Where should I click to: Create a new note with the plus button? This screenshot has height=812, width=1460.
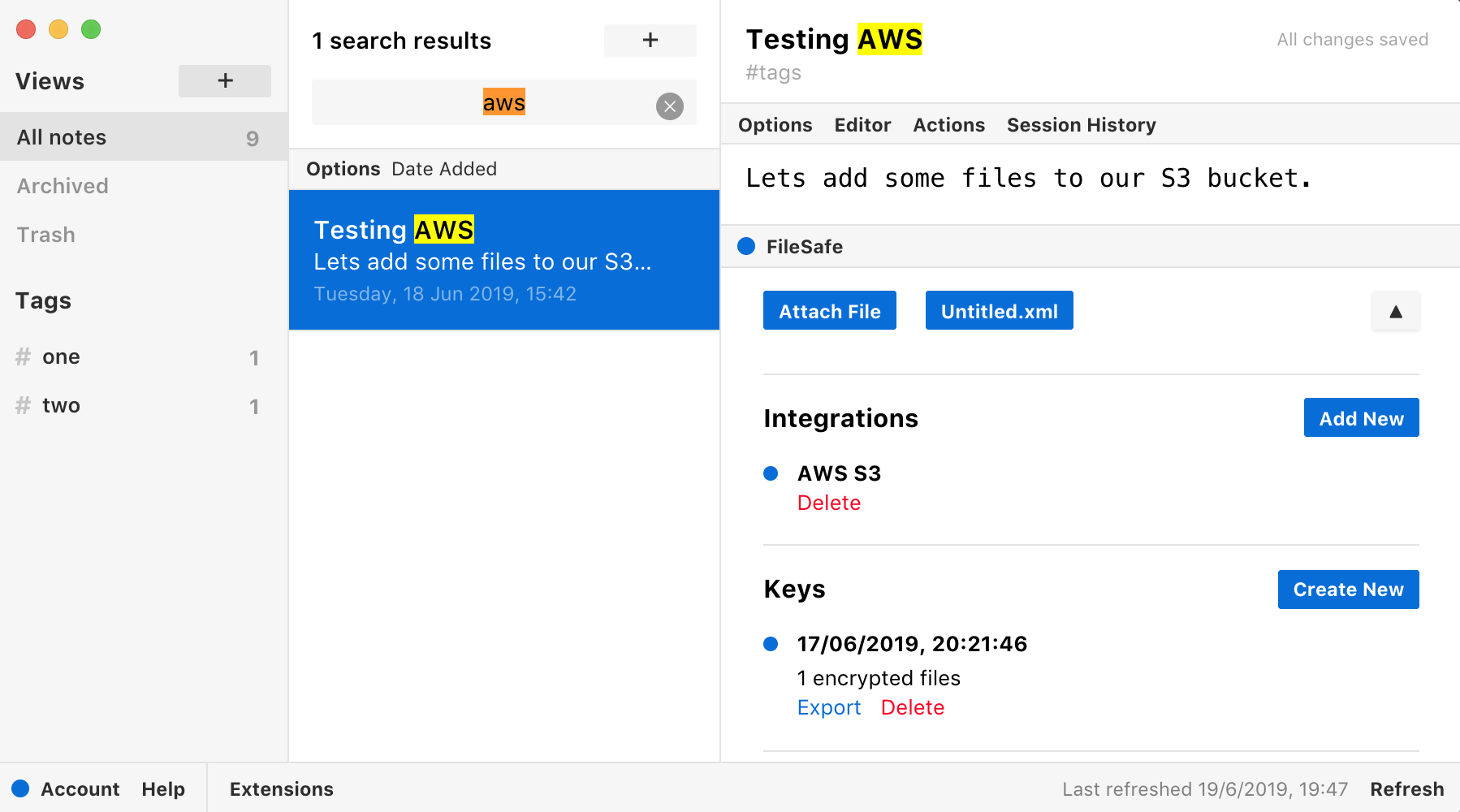(650, 41)
